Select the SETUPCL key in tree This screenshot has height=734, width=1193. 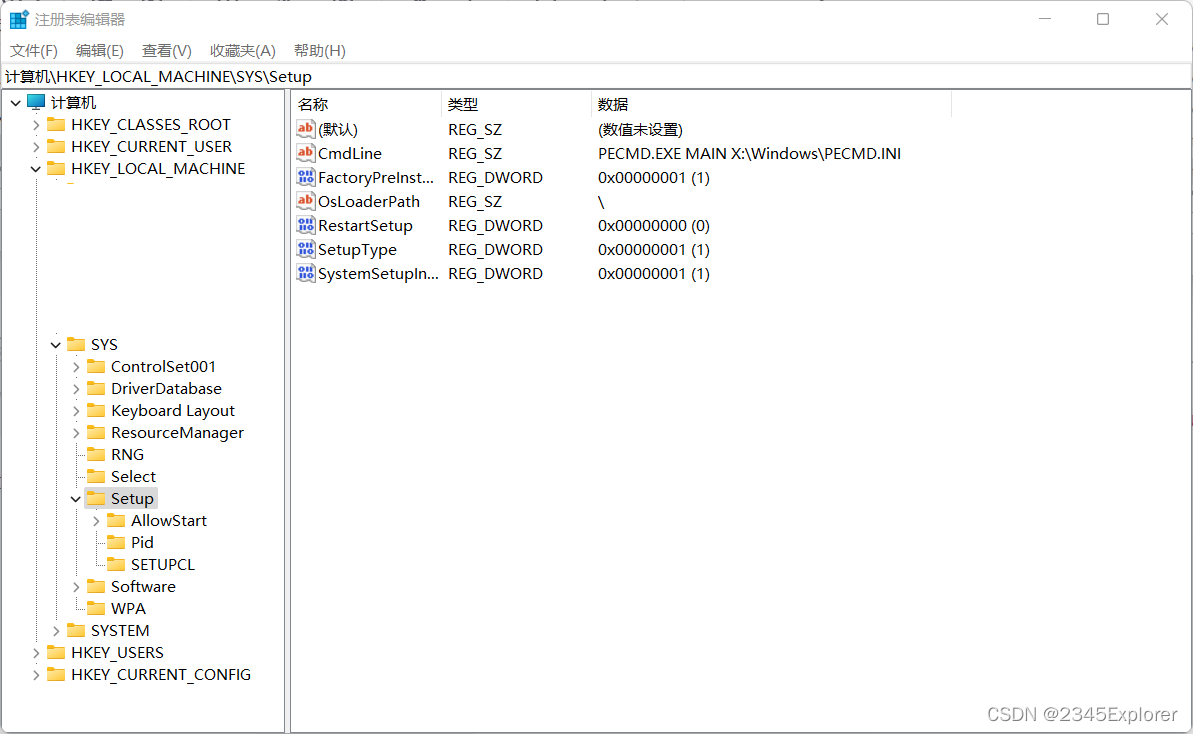point(162,564)
